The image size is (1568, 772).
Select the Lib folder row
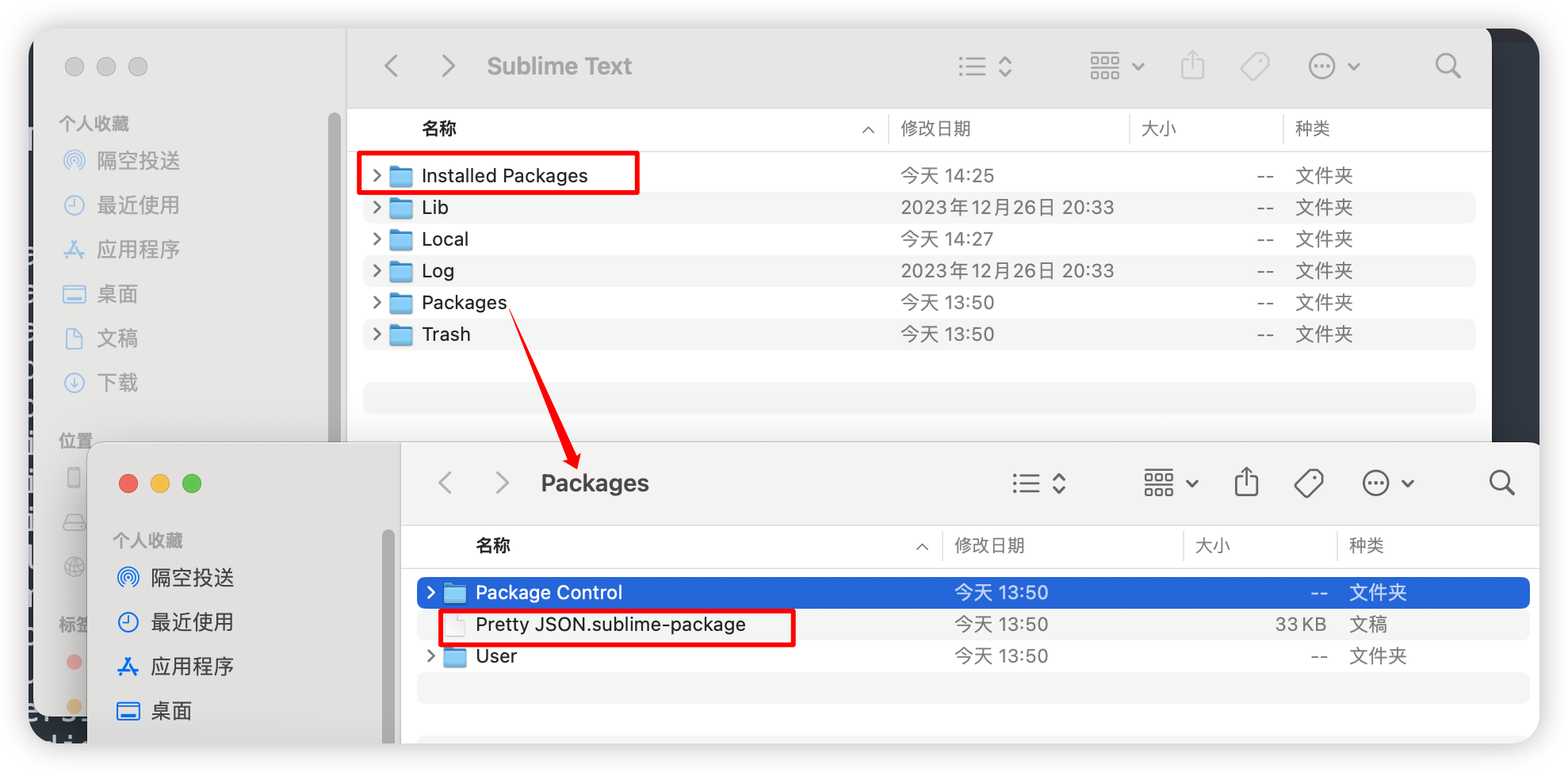click(920, 207)
